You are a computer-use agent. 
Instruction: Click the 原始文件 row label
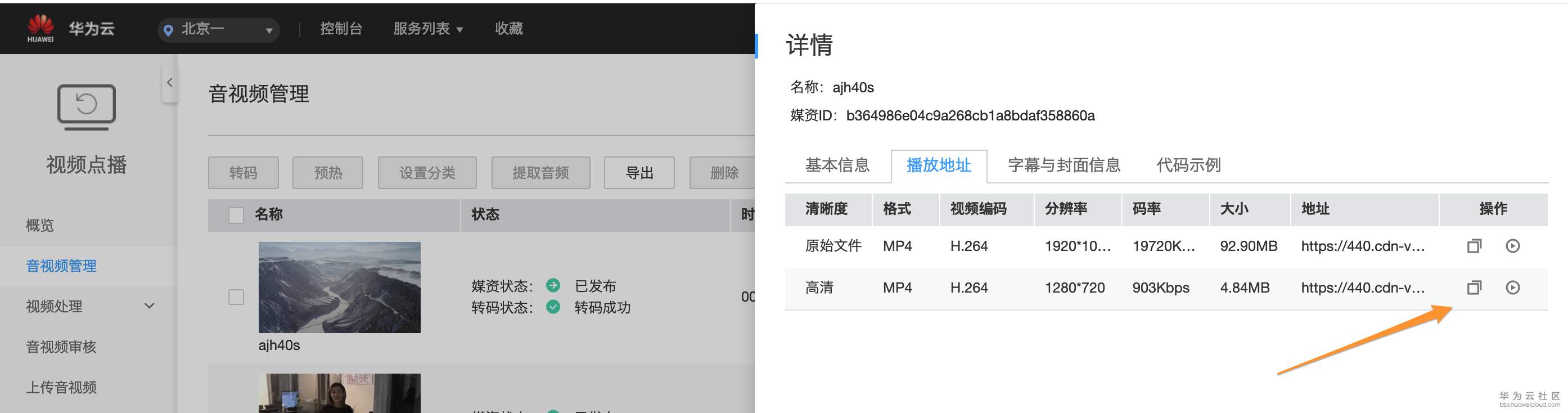point(833,246)
